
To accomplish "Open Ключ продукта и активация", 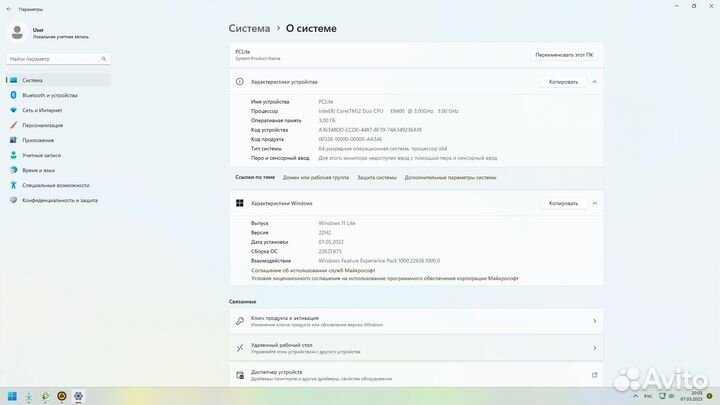I will click(415, 321).
